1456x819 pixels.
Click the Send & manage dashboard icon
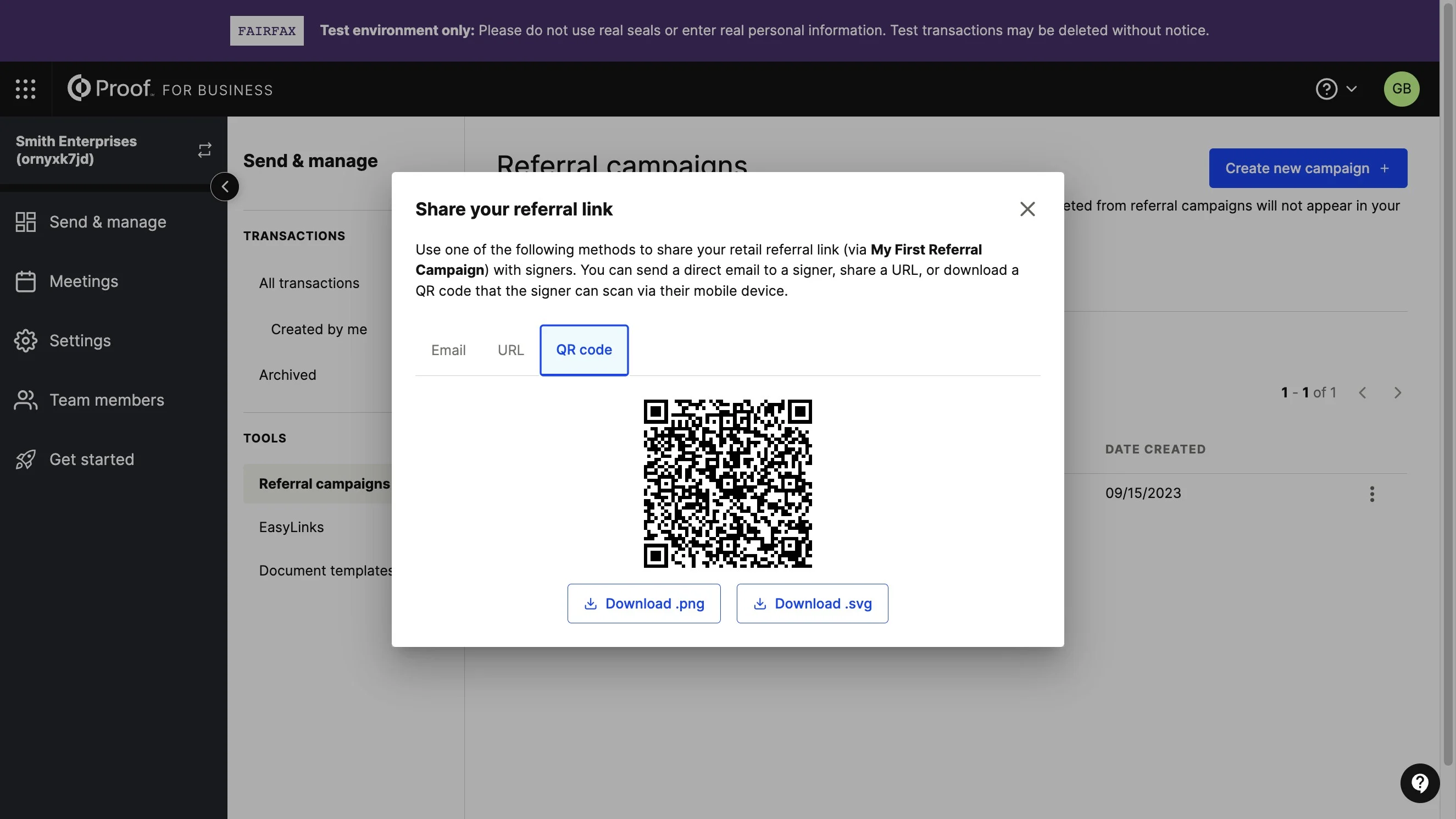tap(25, 222)
